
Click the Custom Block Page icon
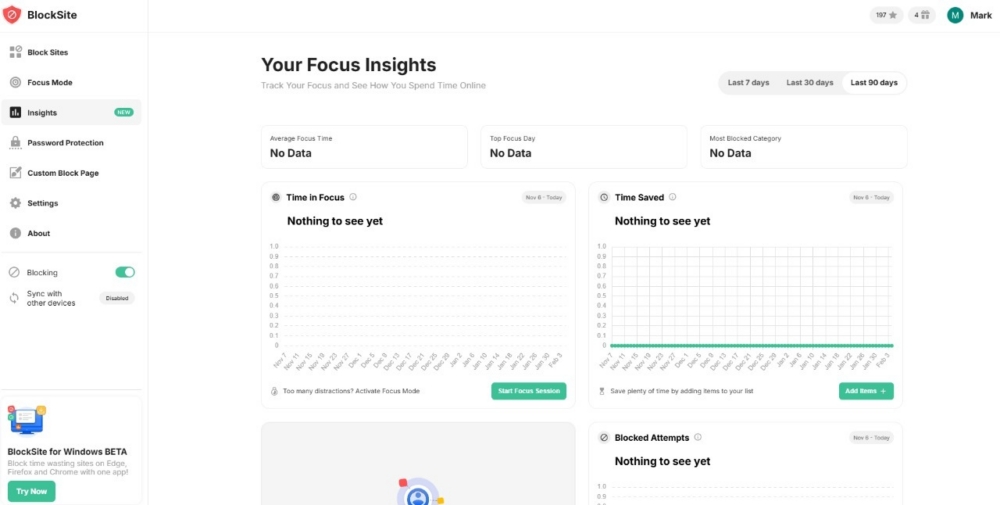click(15, 173)
